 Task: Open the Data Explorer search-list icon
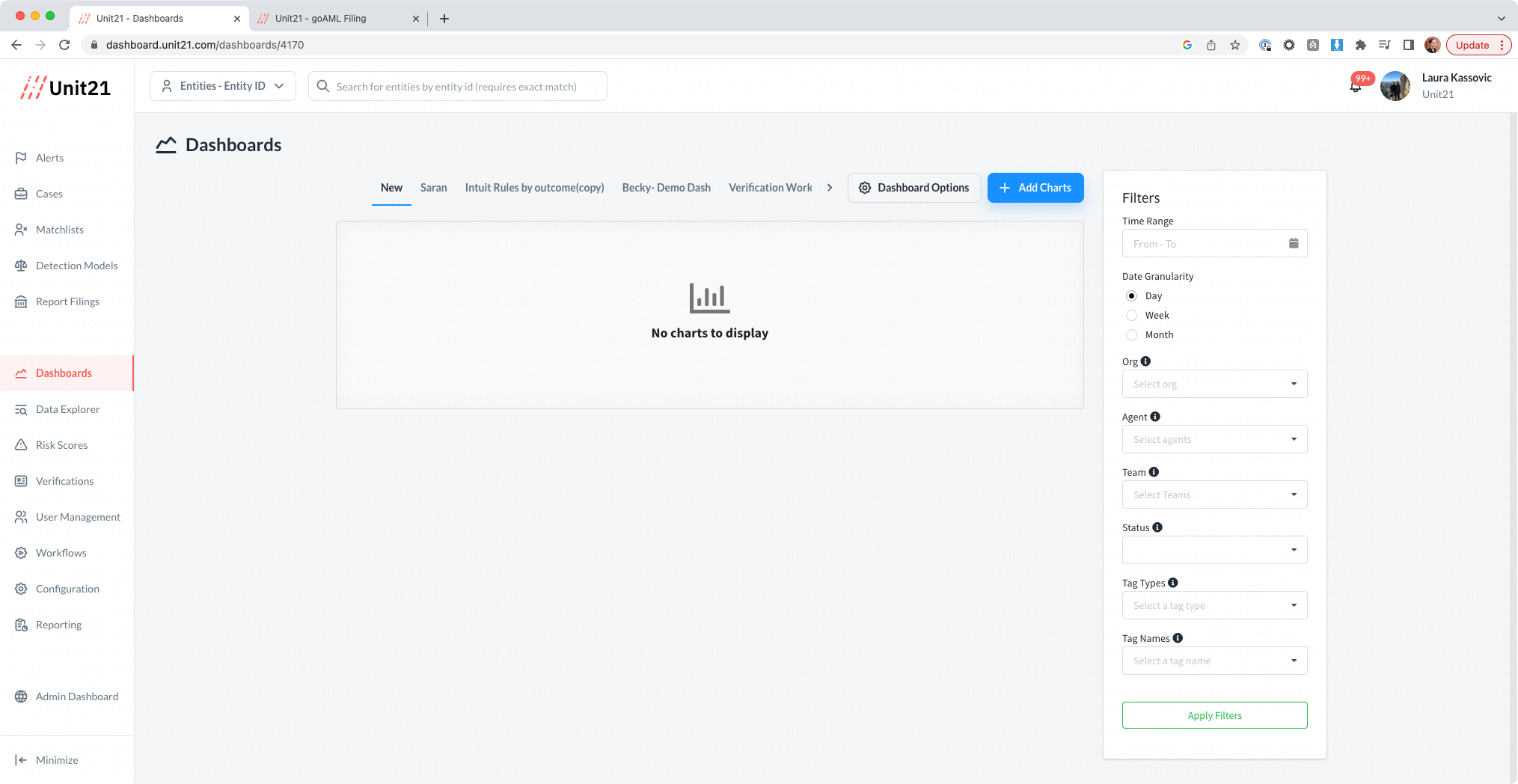pos(21,409)
